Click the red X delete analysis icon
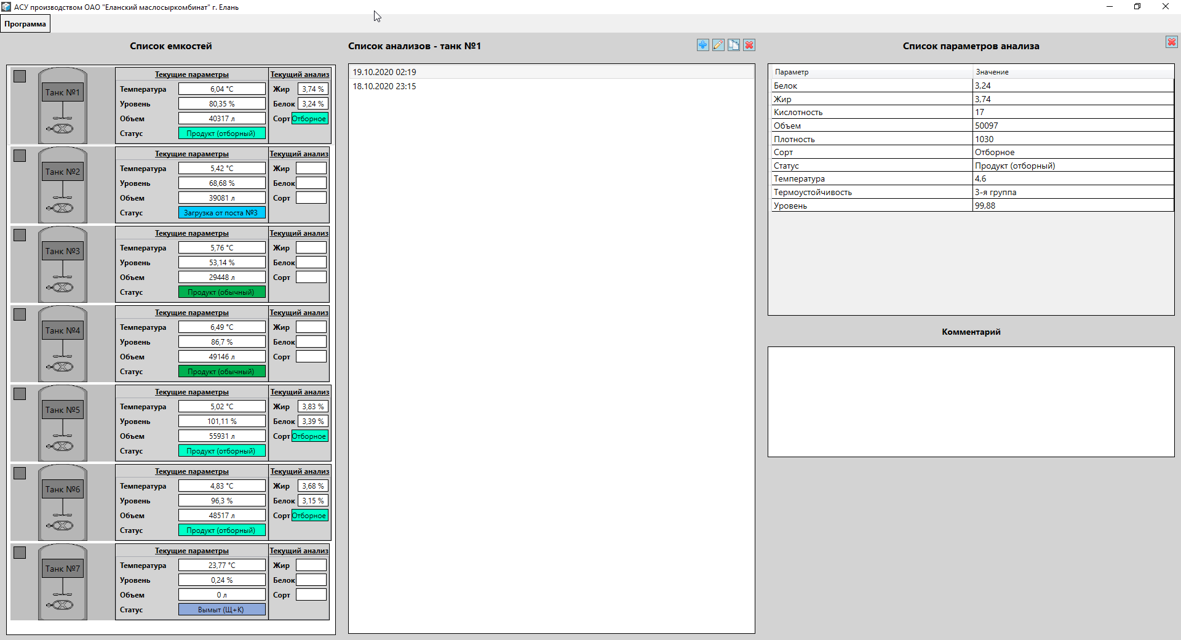Screen dimensions: 1181x640 pos(749,45)
